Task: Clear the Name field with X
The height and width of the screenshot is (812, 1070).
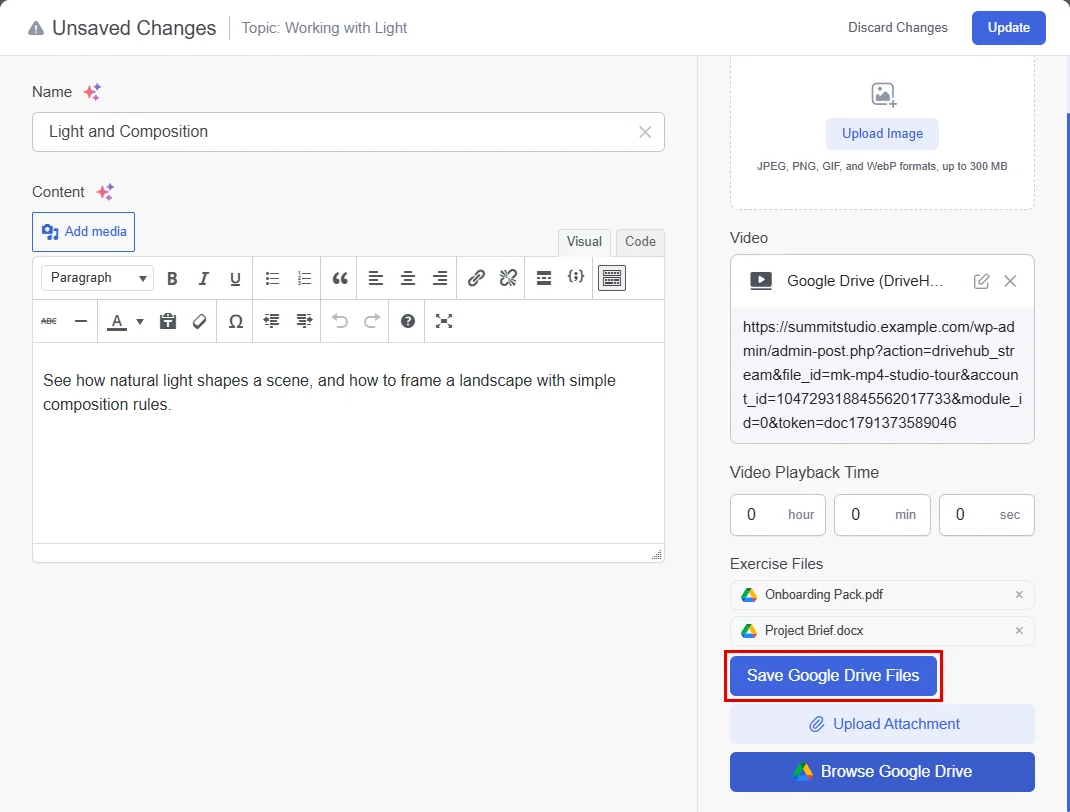Action: [645, 132]
